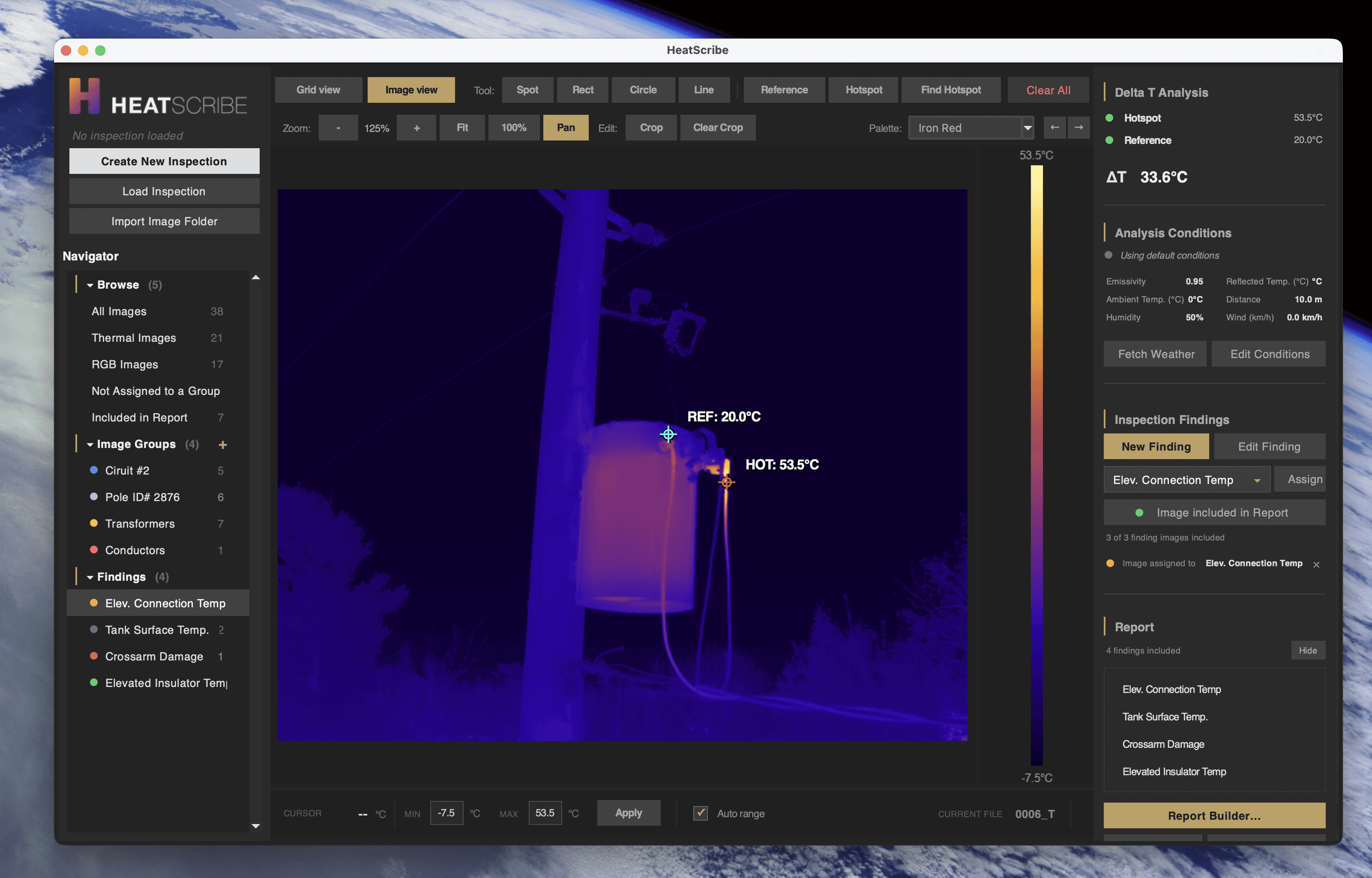This screenshot has height=878, width=1372.
Task: Set zoom to 100%
Action: [x=514, y=128]
